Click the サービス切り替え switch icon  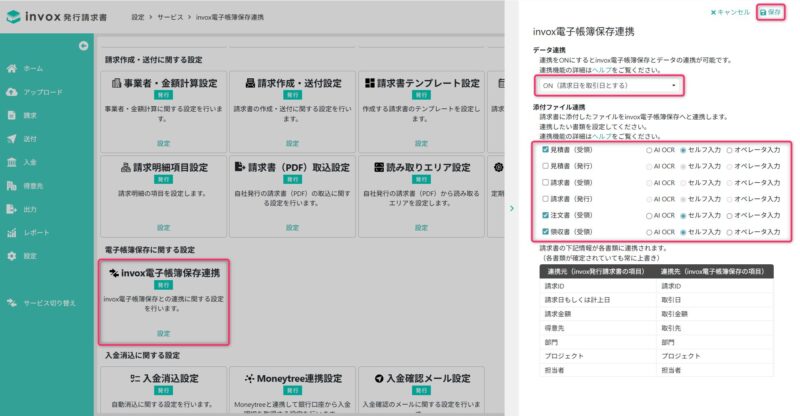pyautogui.click(x=12, y=303)
